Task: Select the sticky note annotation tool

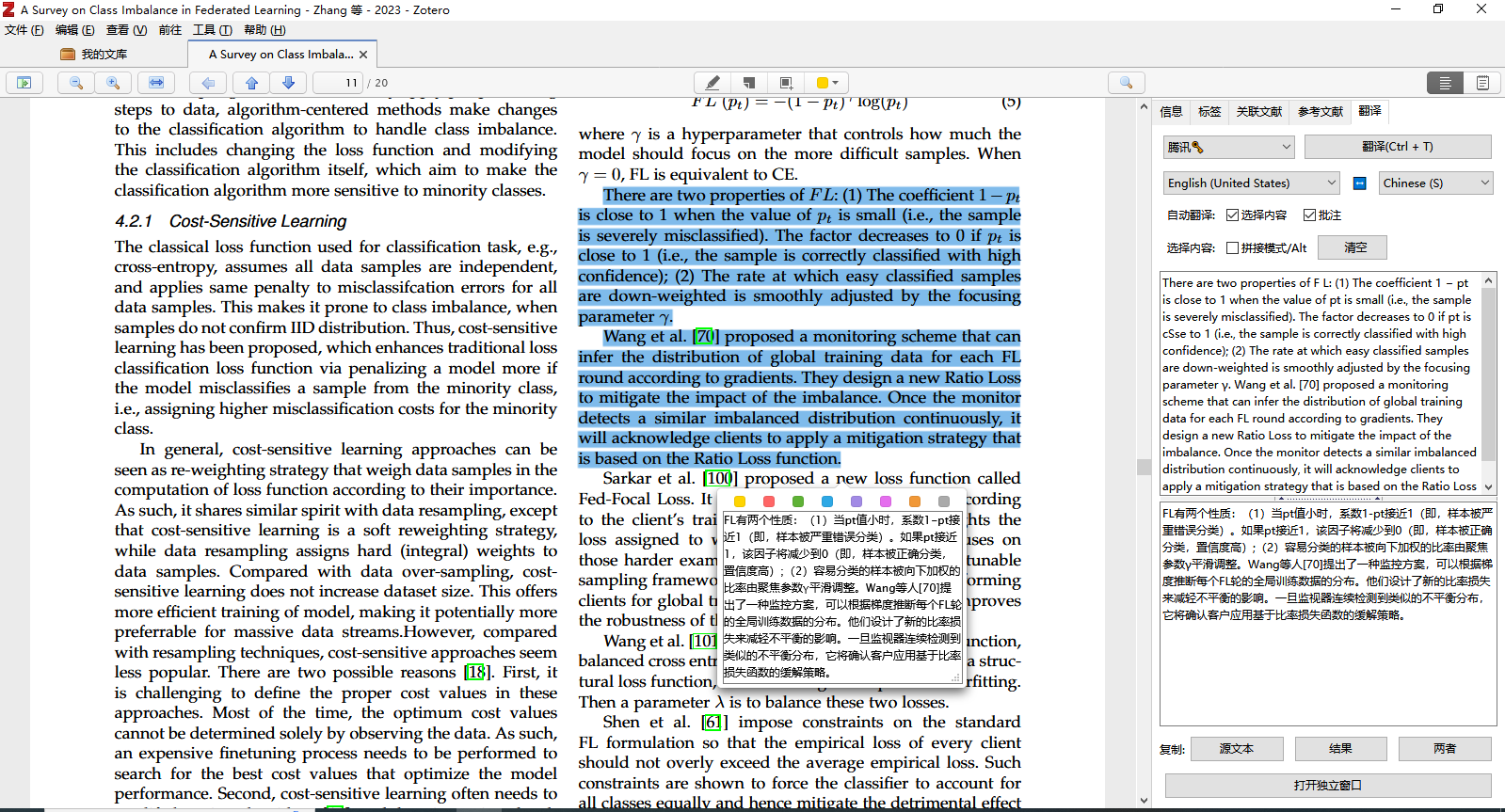Action: pos(749,83)
